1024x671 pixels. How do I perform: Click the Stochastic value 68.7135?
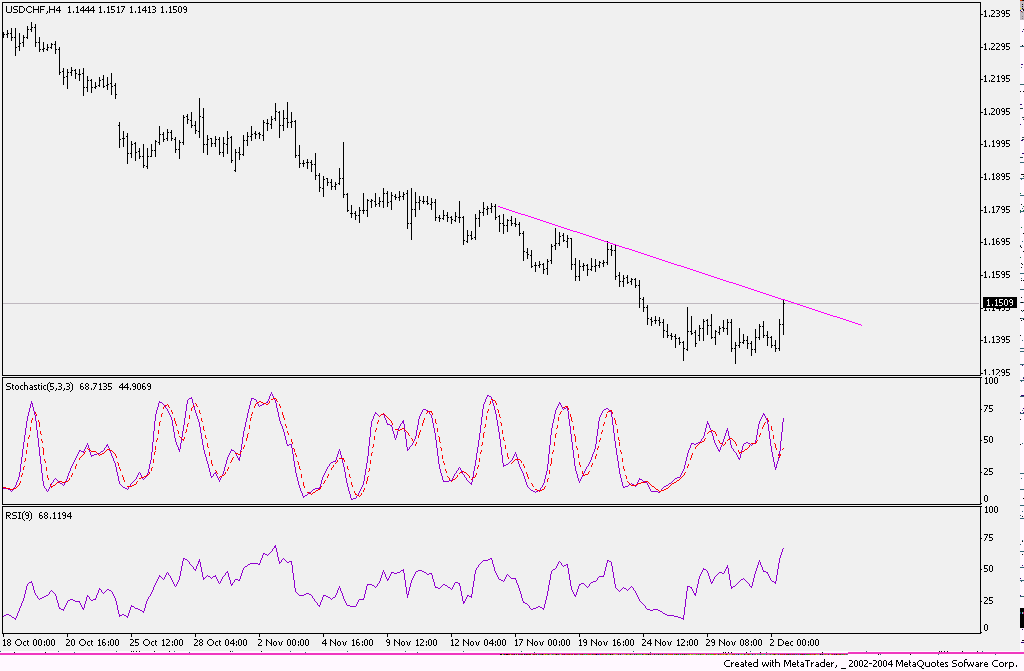pos(96,387)
